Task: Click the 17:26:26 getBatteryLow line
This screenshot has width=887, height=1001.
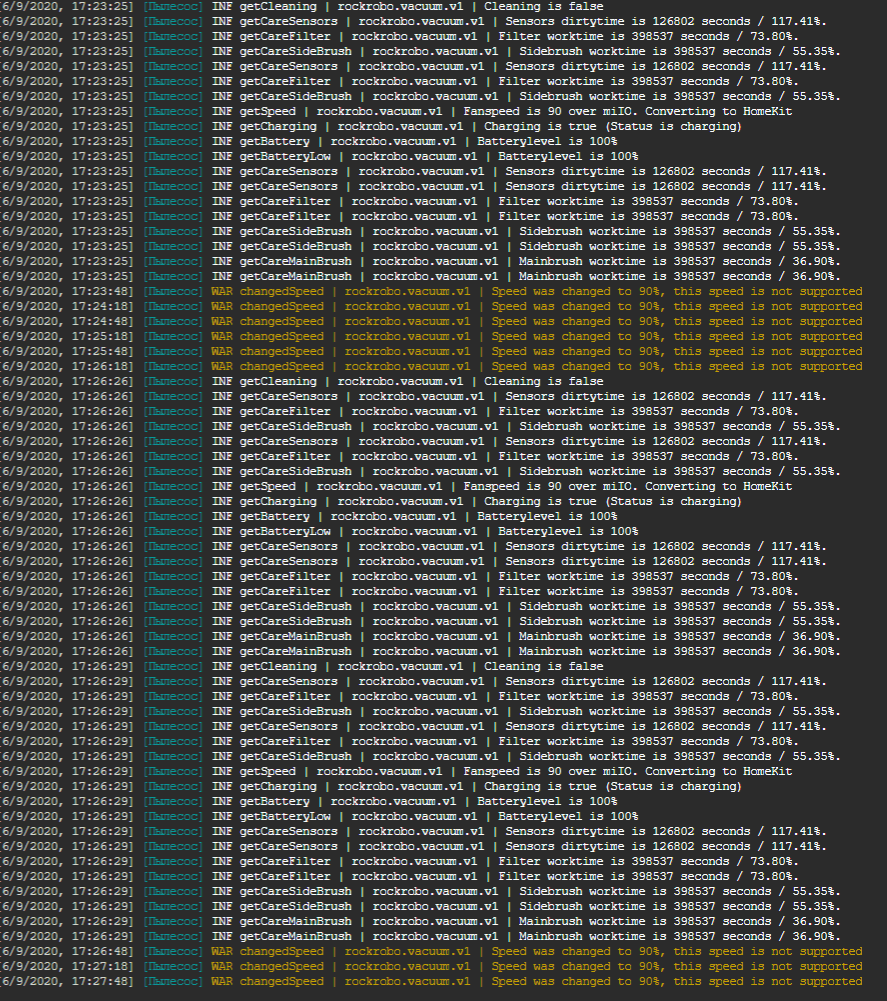Action: (x=319, y=531)
